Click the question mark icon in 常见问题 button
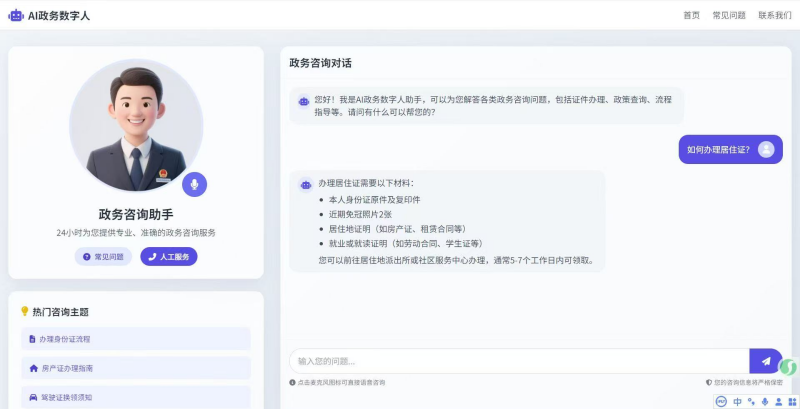 [x=86, y=257]
